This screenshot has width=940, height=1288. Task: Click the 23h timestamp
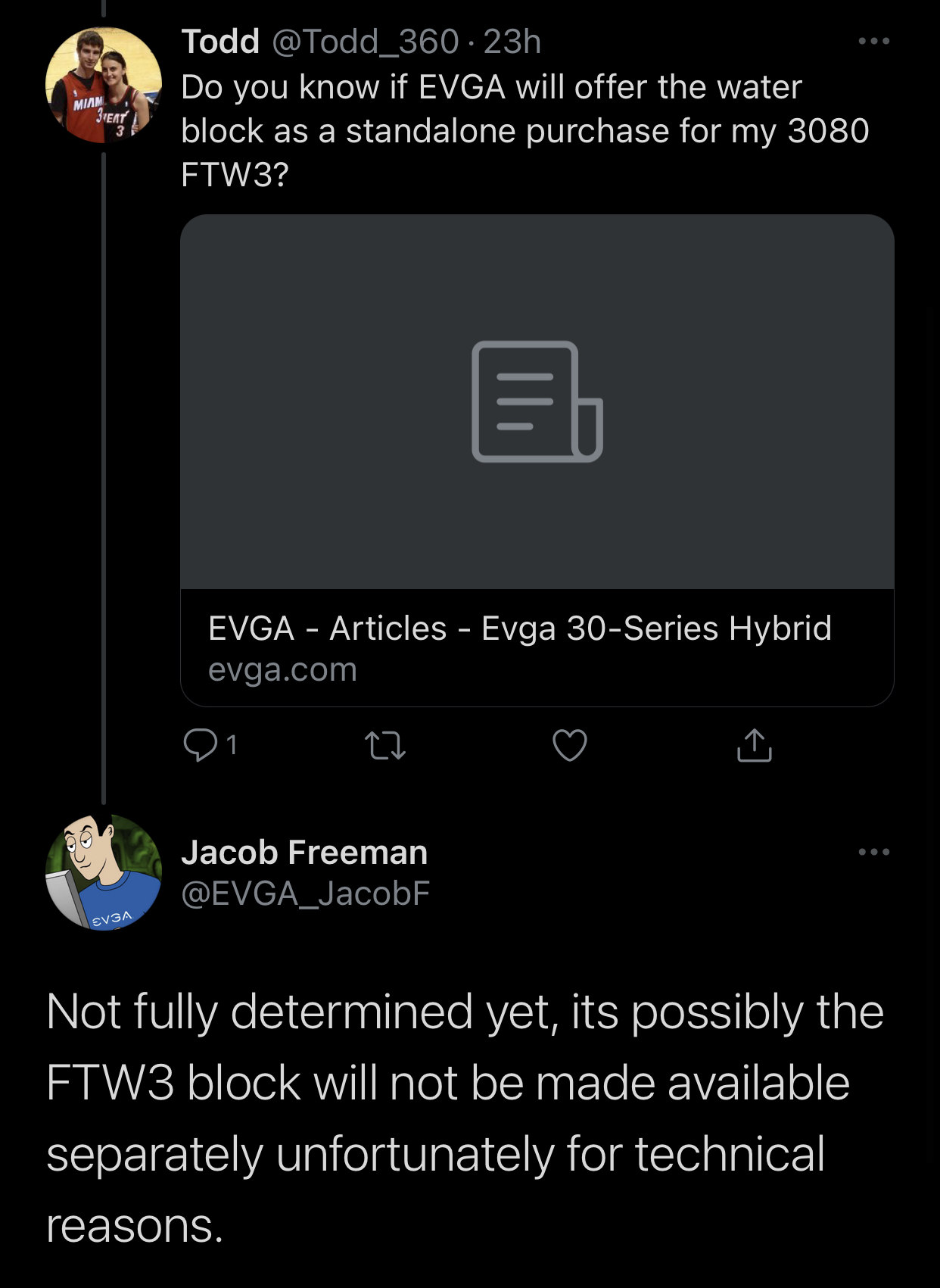point(512,42)
